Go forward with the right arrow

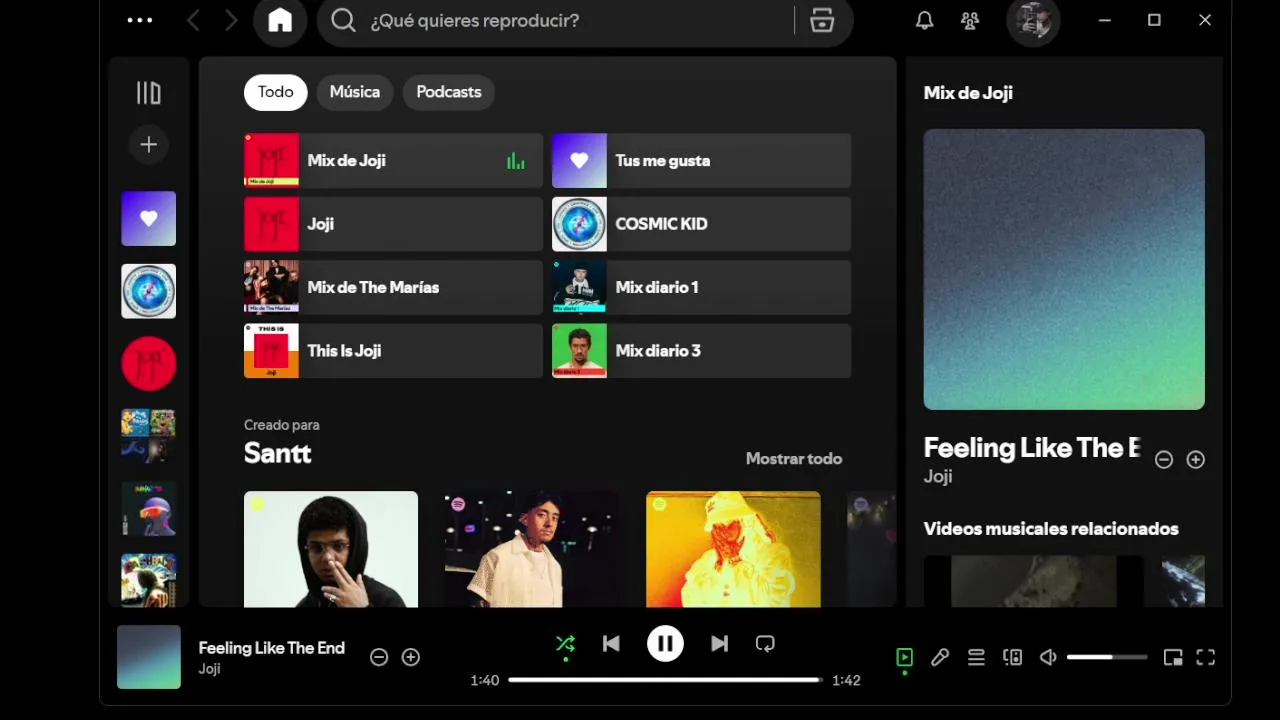[231, 20]
